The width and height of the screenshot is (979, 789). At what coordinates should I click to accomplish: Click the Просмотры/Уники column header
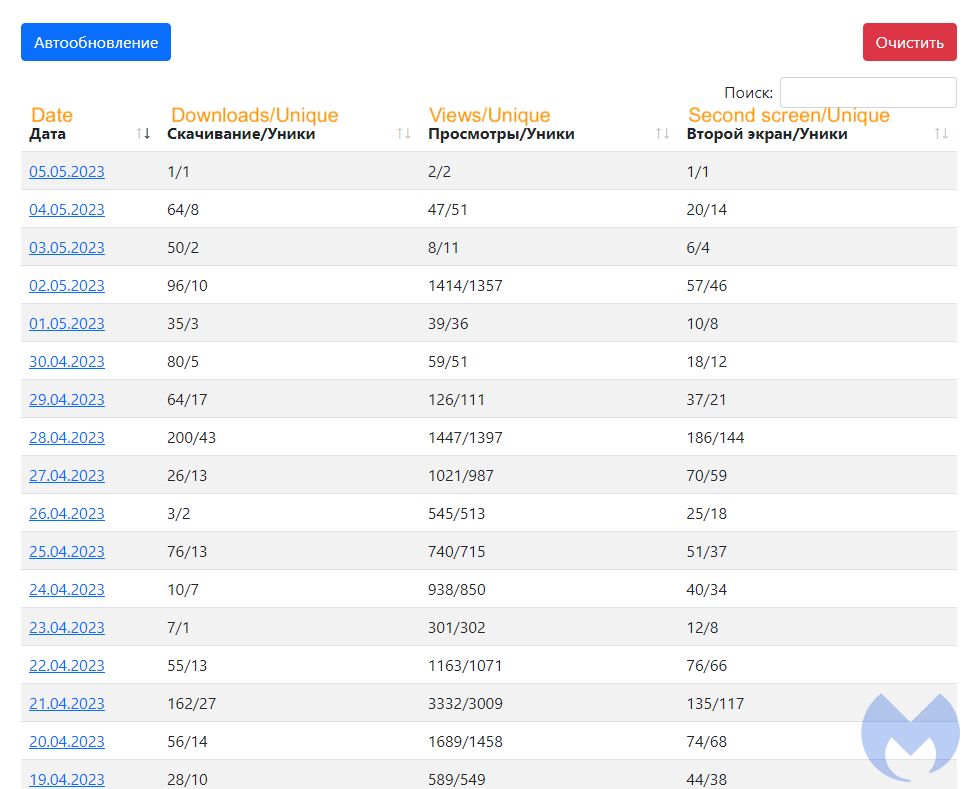coord(501,134)
